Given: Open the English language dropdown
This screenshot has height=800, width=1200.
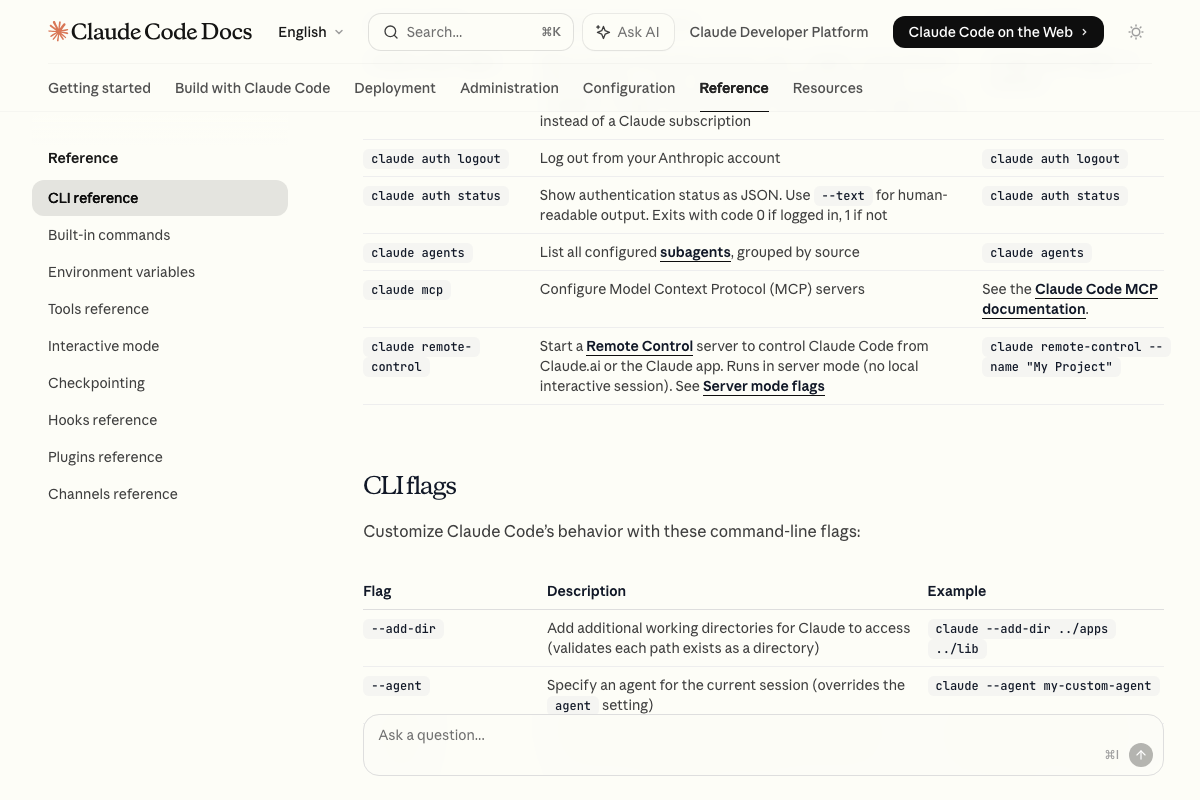Looking at the screenshot, I should click(x=302, y=32).
